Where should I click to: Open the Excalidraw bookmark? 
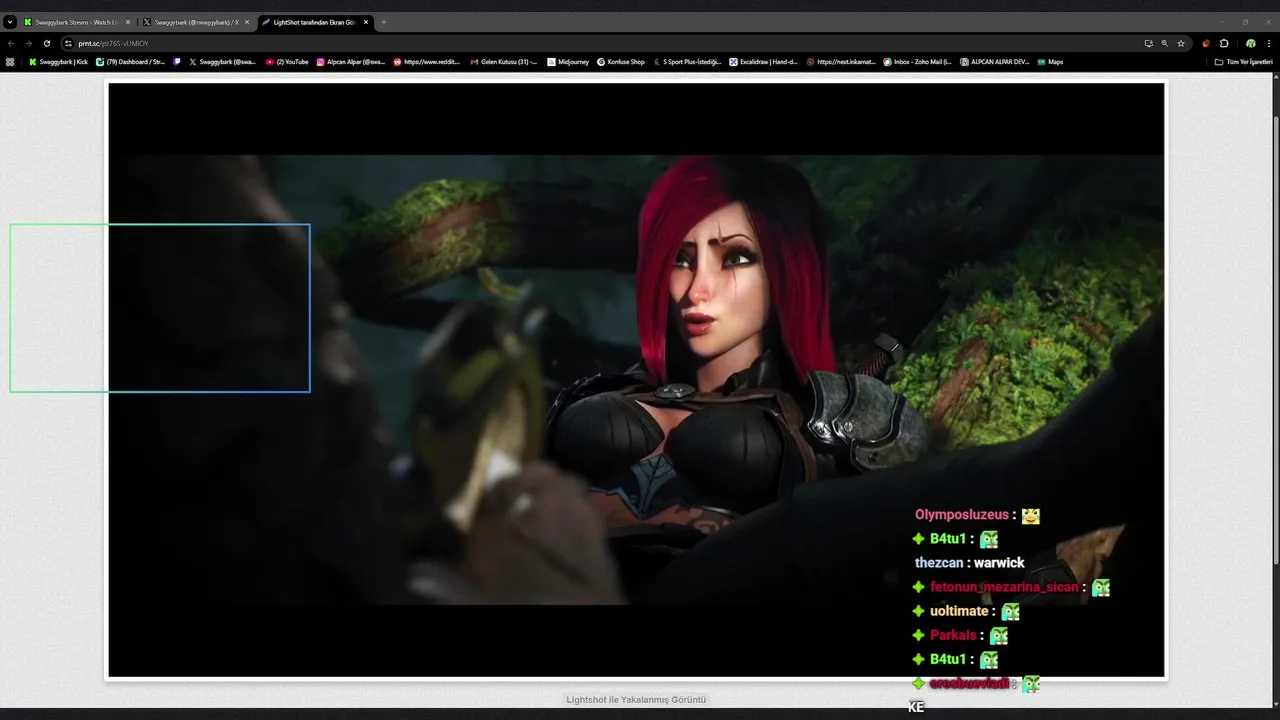[x=763, y=62]
